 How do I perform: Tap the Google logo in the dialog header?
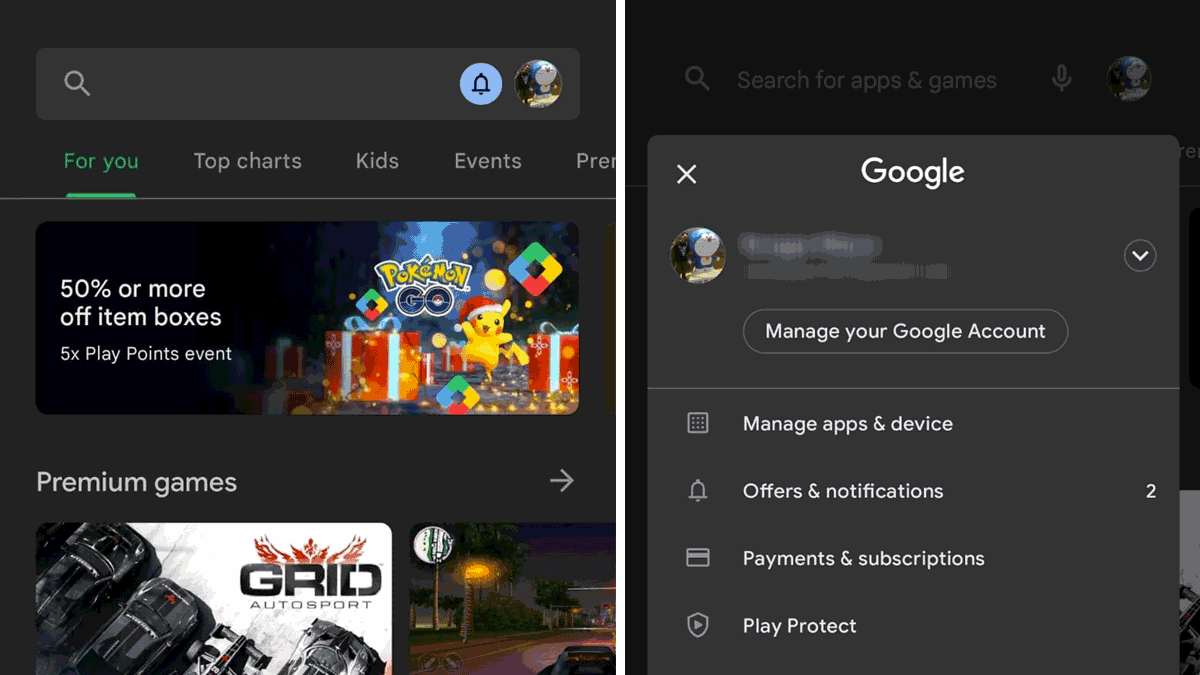(x=913, y=173)
